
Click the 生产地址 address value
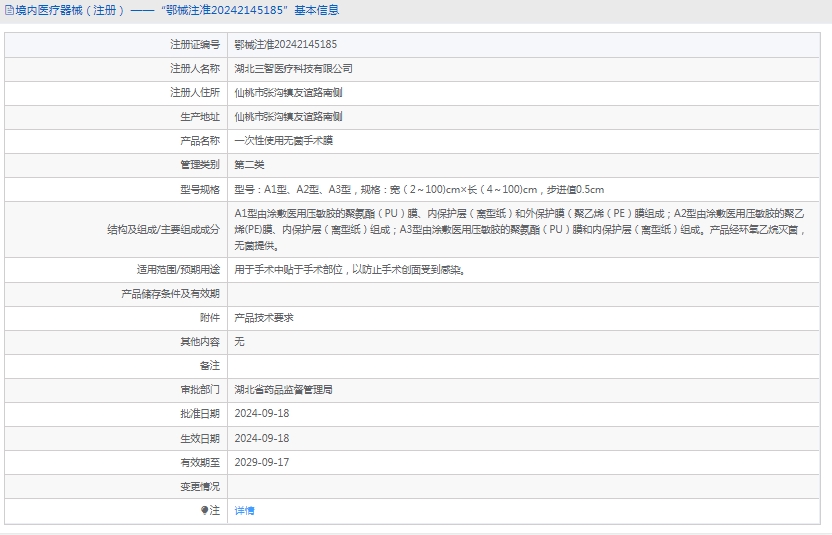[288, 117]
